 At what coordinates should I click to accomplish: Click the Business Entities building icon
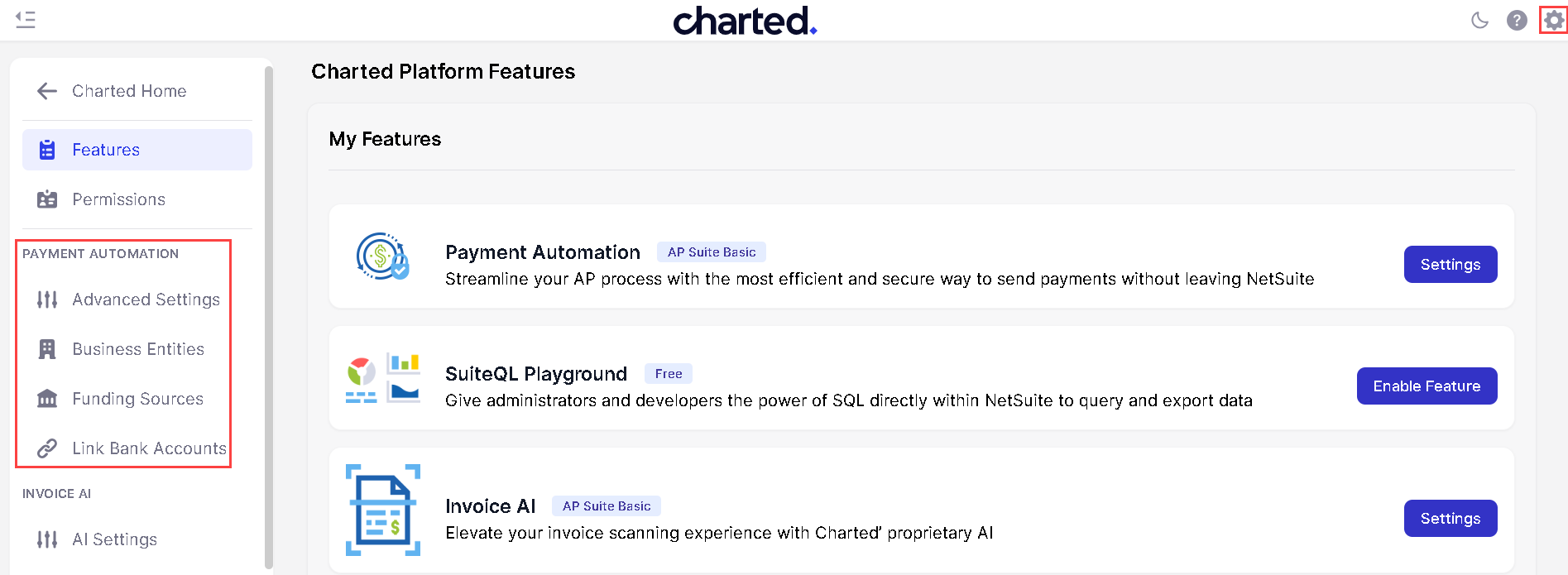pos(47,349)
